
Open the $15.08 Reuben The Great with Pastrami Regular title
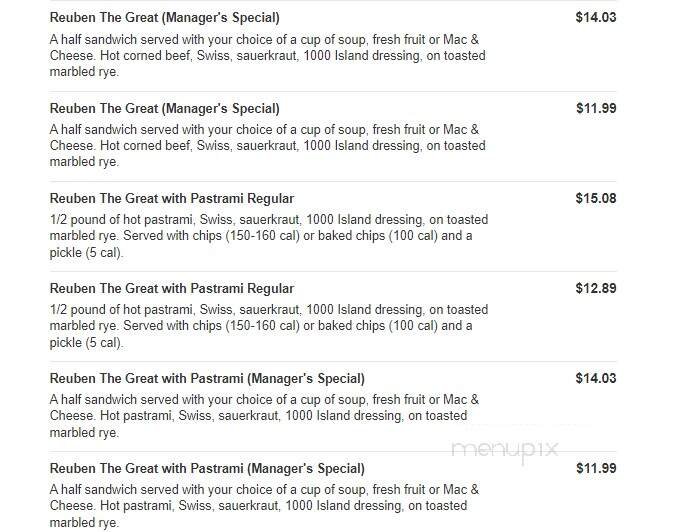click(171, 198)
